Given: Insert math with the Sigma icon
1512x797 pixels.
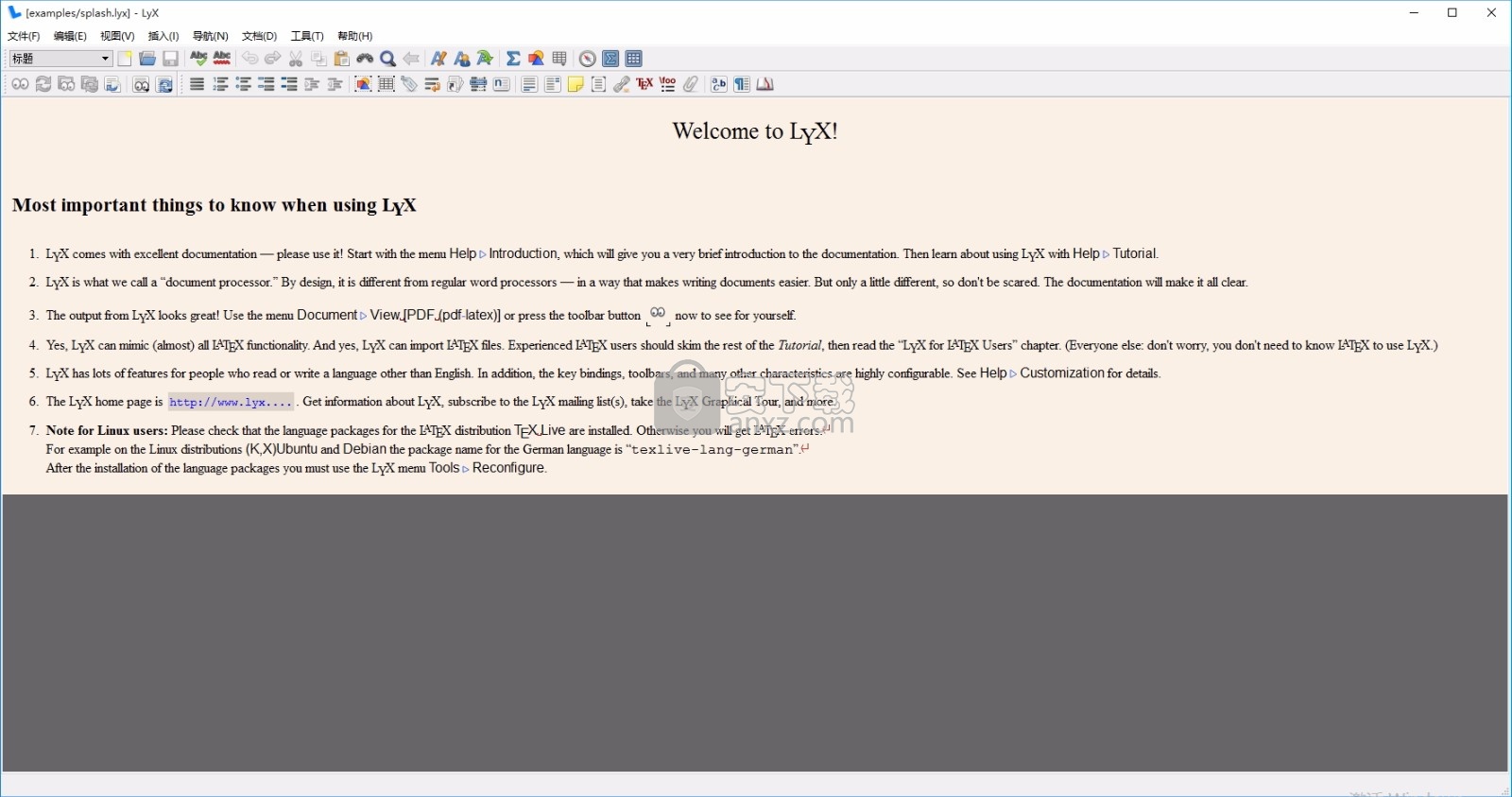Looking at the screenshot, I should click(513, 59).
